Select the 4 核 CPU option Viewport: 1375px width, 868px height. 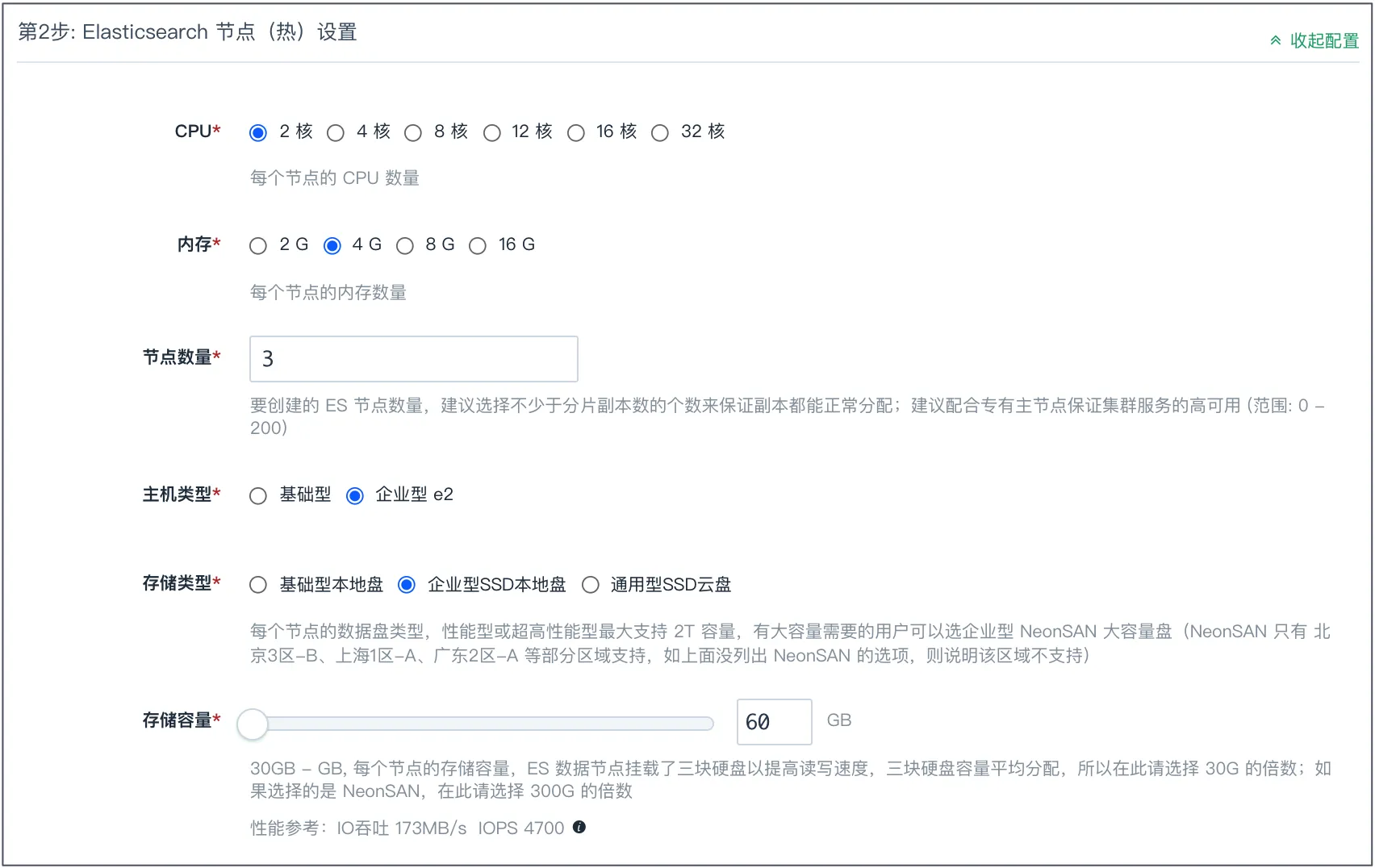pos(336,132)
